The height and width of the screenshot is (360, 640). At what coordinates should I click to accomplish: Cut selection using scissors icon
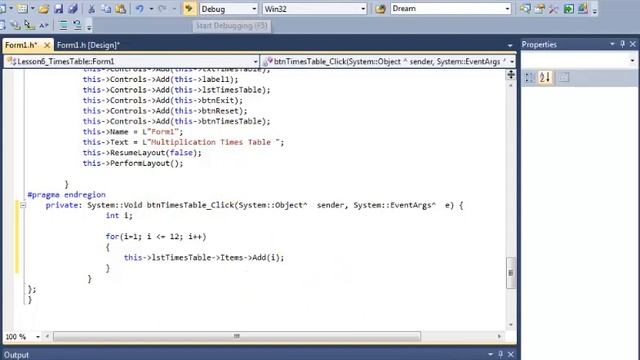92,9
